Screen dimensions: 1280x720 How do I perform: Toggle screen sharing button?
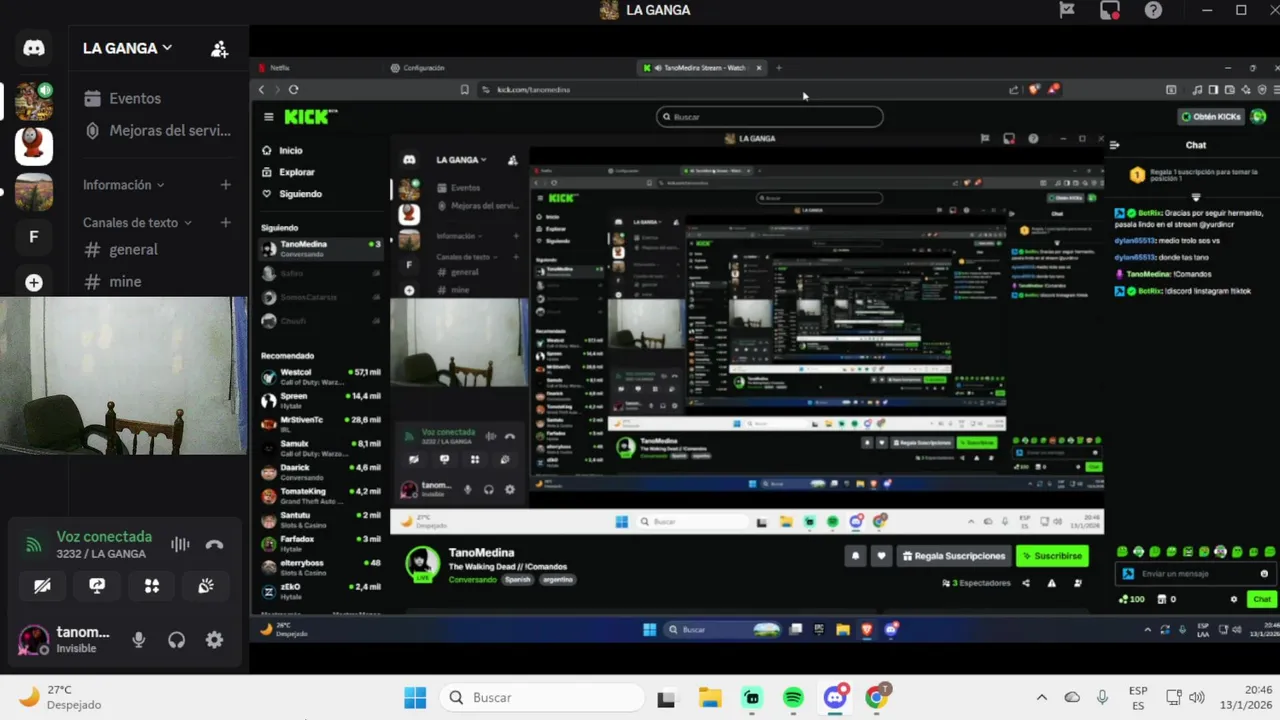point(97,586)
